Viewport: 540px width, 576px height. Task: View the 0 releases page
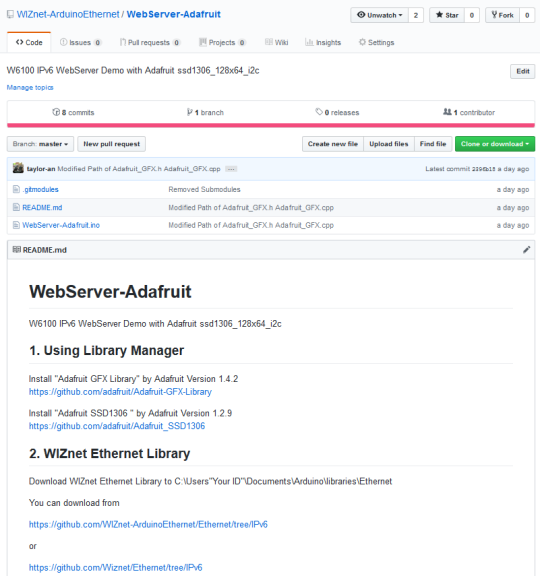337,112
